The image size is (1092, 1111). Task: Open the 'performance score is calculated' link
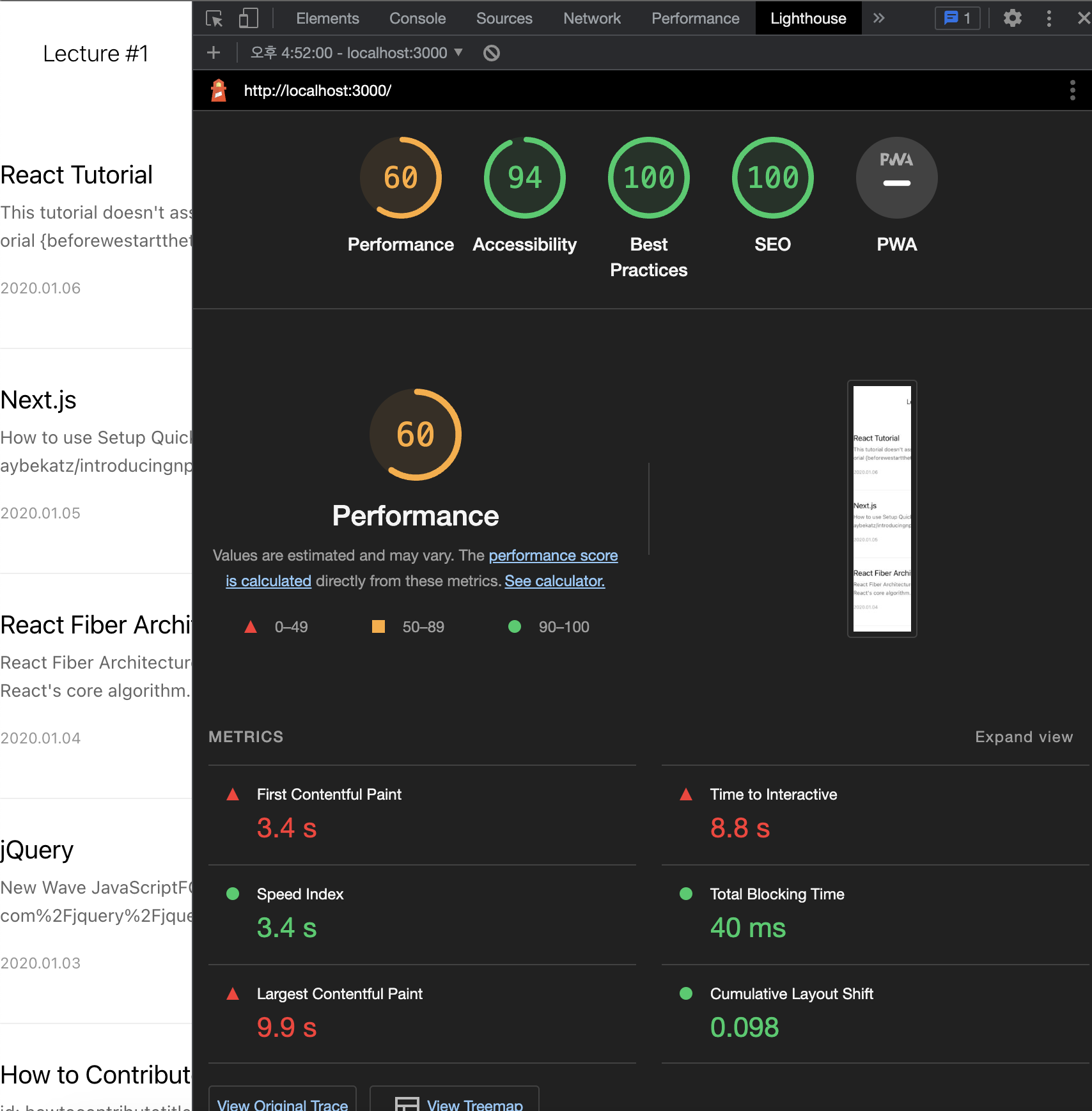(x=553, y=555)
